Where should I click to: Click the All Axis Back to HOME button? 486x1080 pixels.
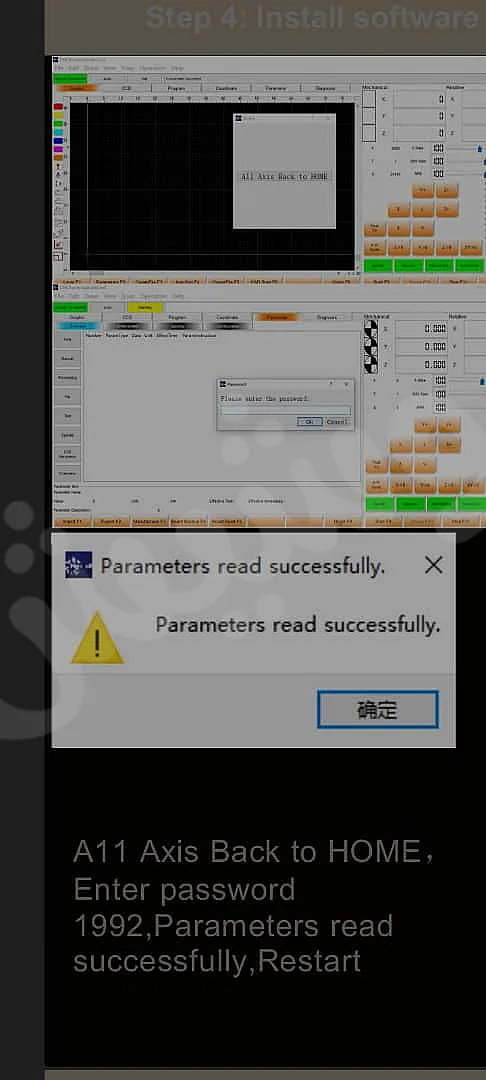(284, 176)
